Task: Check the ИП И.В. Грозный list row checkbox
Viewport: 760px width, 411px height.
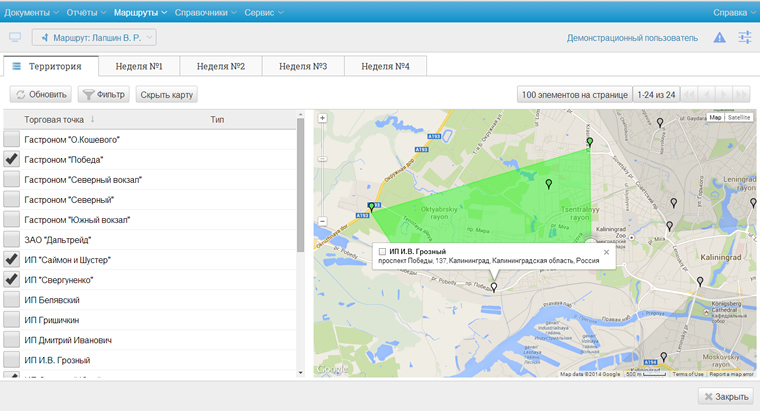Action: [12, 360]
